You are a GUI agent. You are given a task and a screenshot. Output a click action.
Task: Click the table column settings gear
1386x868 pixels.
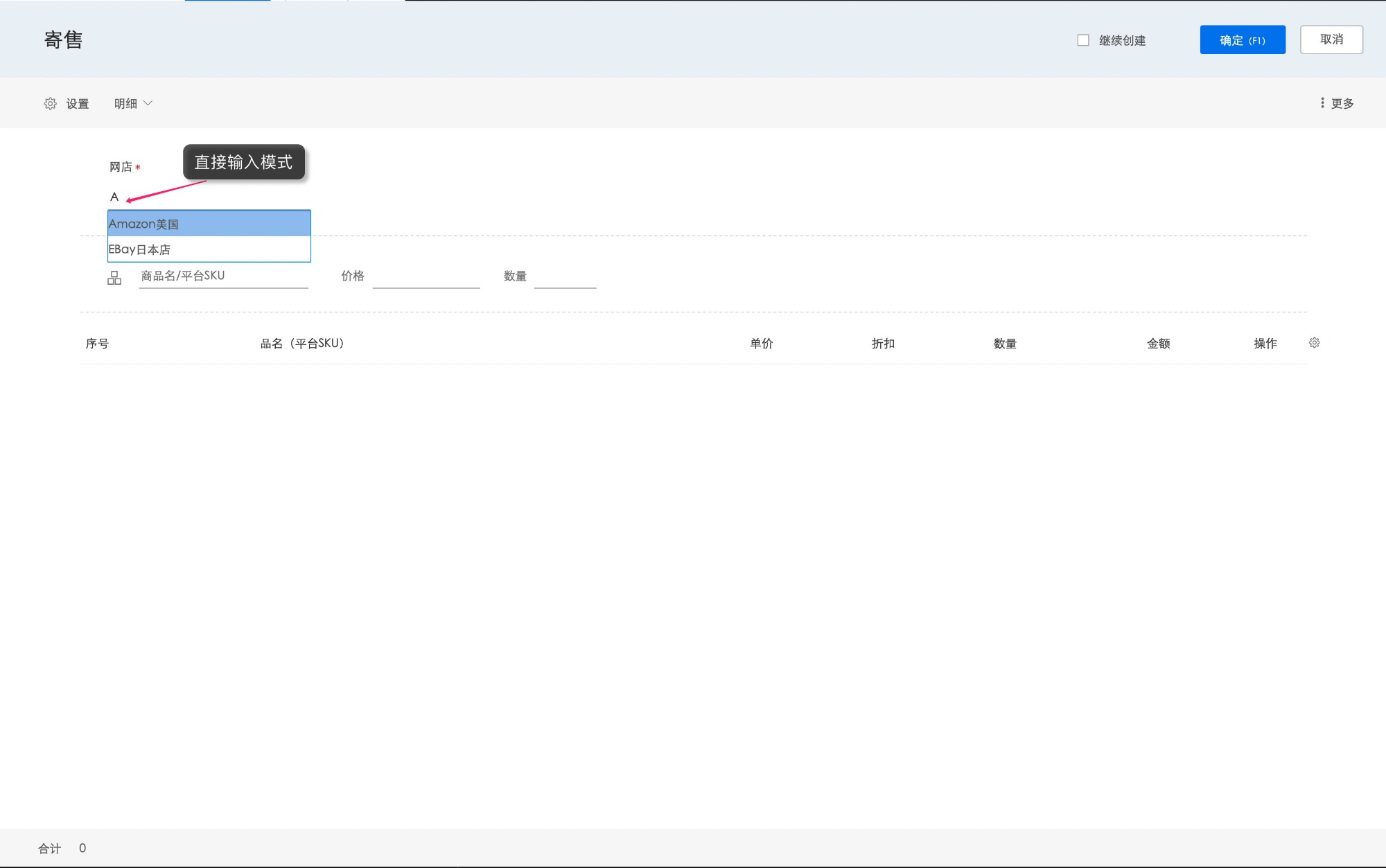coord(1314,343)
